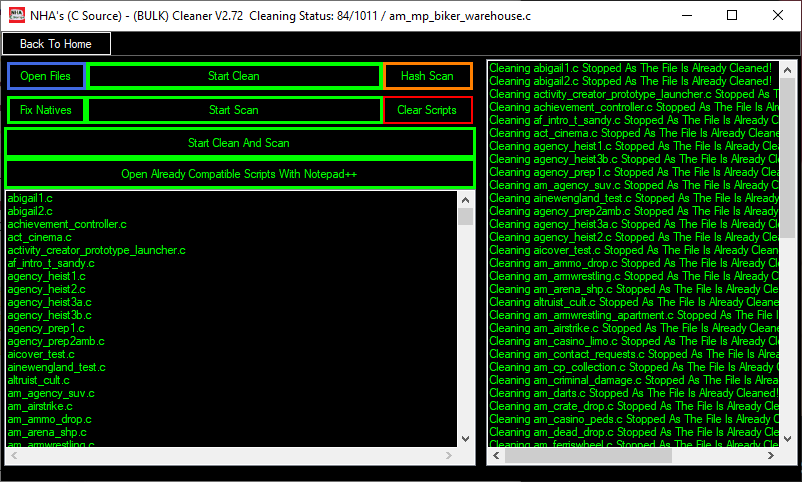Click log line for am_darts.c
This screenshot has width=802, height=482.
(634, 393)
